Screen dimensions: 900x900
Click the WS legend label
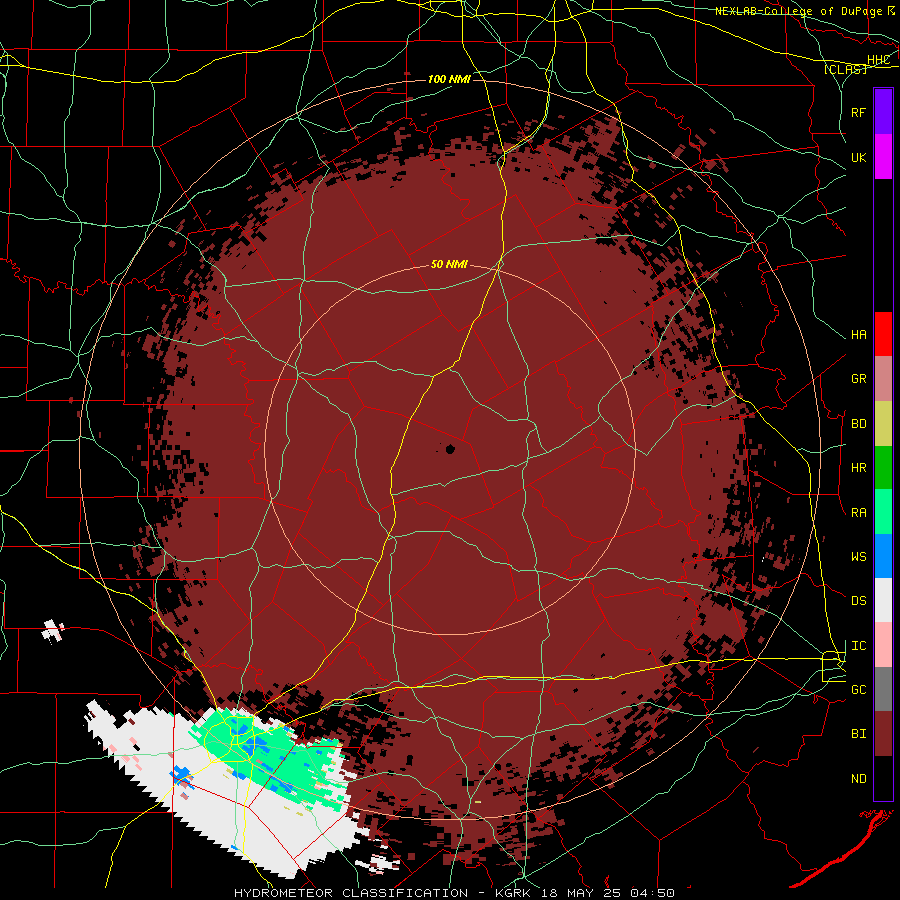[x=859, y=557]
